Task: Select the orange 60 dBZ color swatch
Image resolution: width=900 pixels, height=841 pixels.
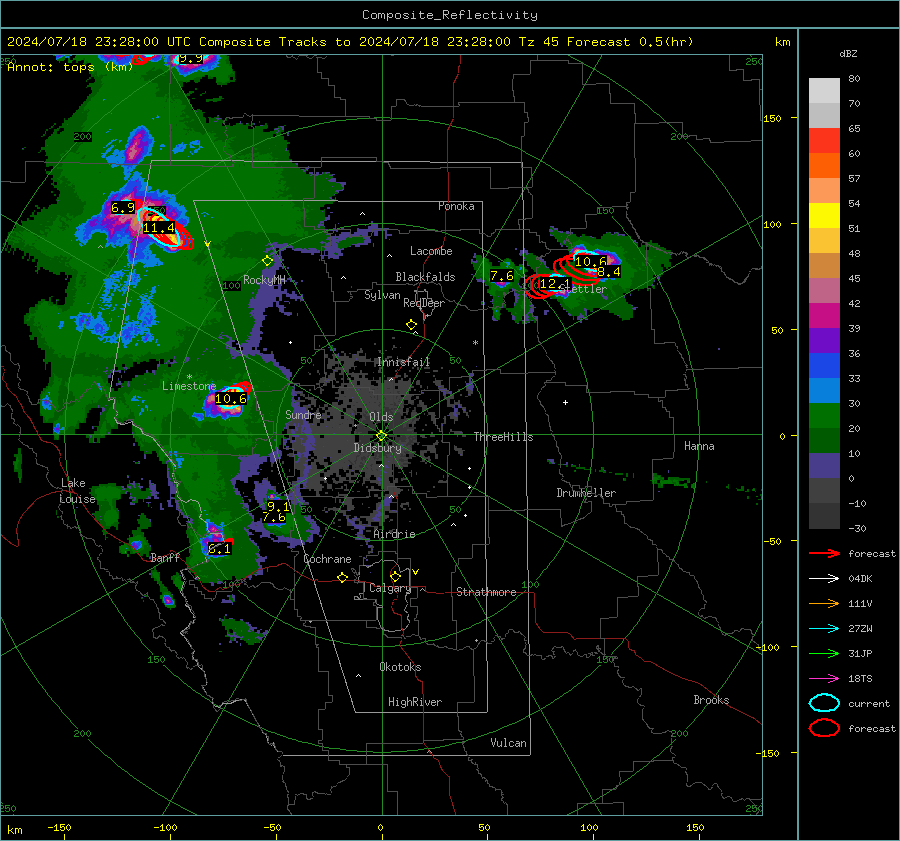Action: pyautogui.click(x=824, y=165)
